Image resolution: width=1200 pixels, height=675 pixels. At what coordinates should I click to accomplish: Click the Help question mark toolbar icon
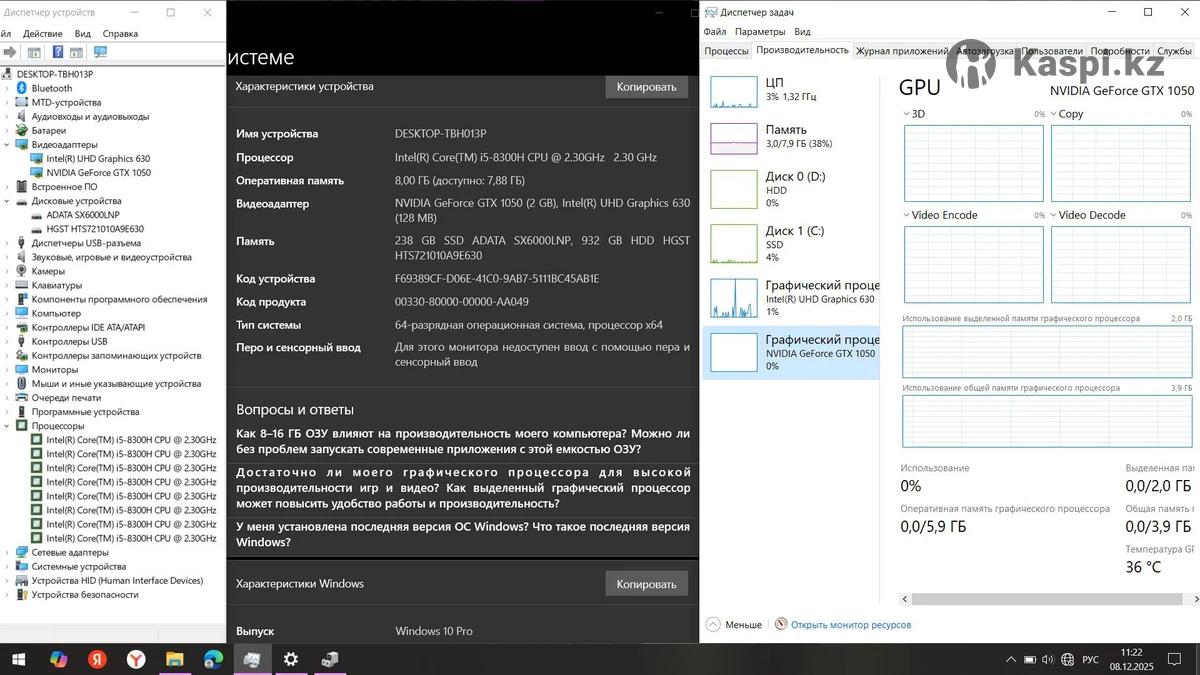point(58,52)
